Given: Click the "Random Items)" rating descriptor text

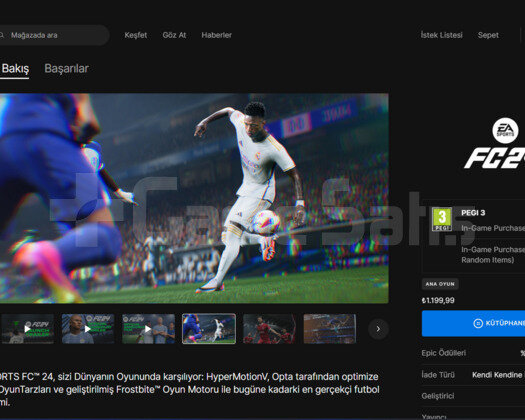Looking at the screenshot, I should [x=488, y=260].
